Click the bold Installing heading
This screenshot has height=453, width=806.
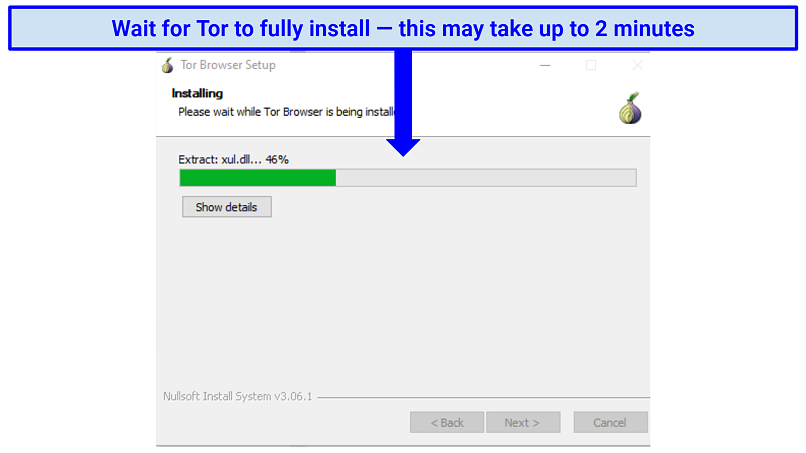[197, 93]
